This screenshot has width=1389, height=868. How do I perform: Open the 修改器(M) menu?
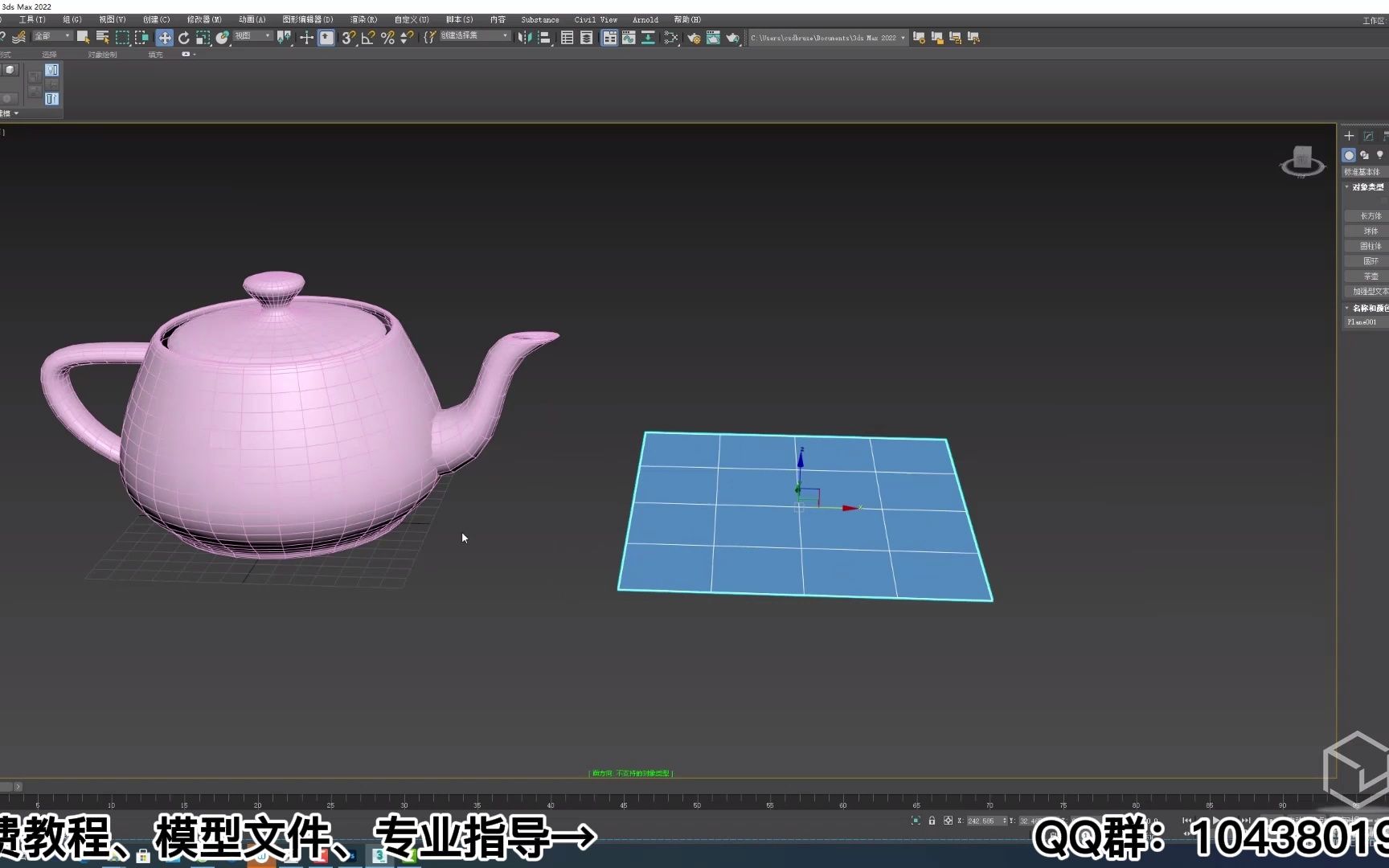[203, 18]
